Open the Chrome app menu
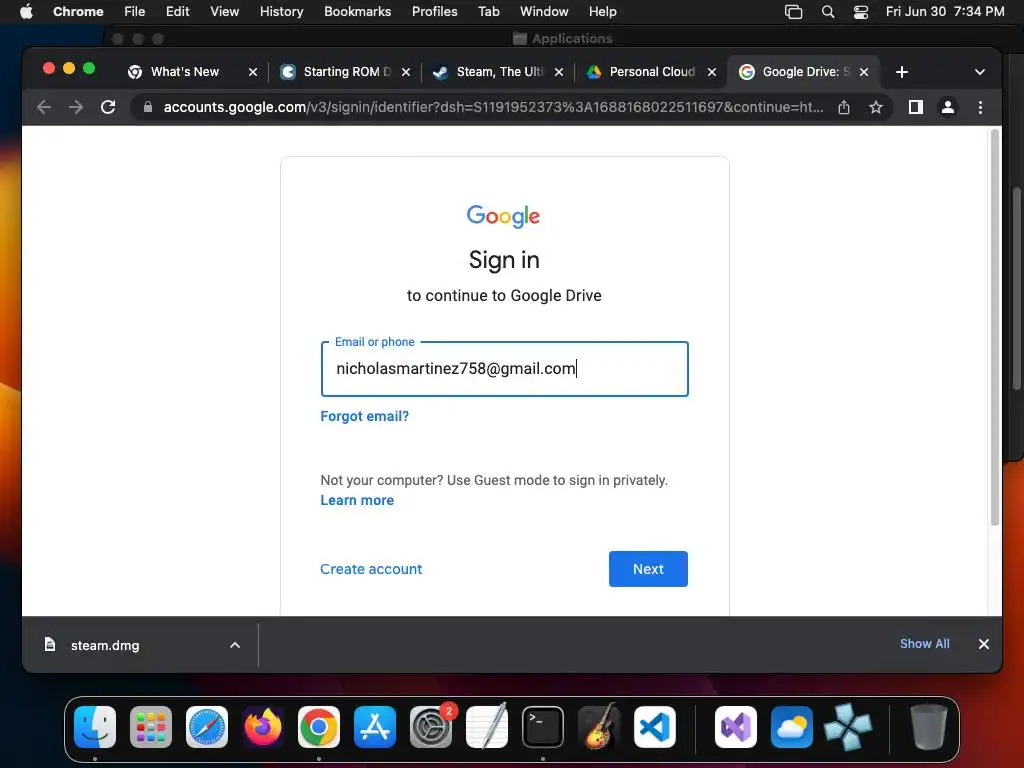 click(x=78, y=12)
